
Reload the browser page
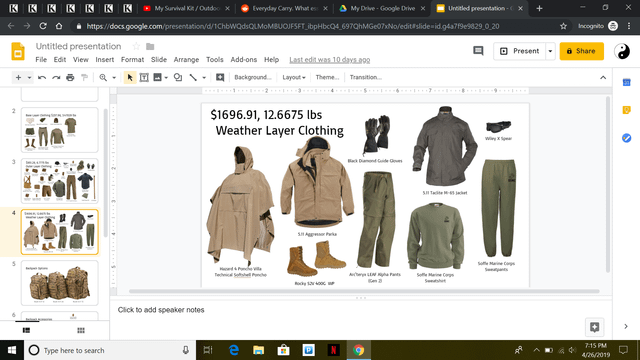click(43, 26)
